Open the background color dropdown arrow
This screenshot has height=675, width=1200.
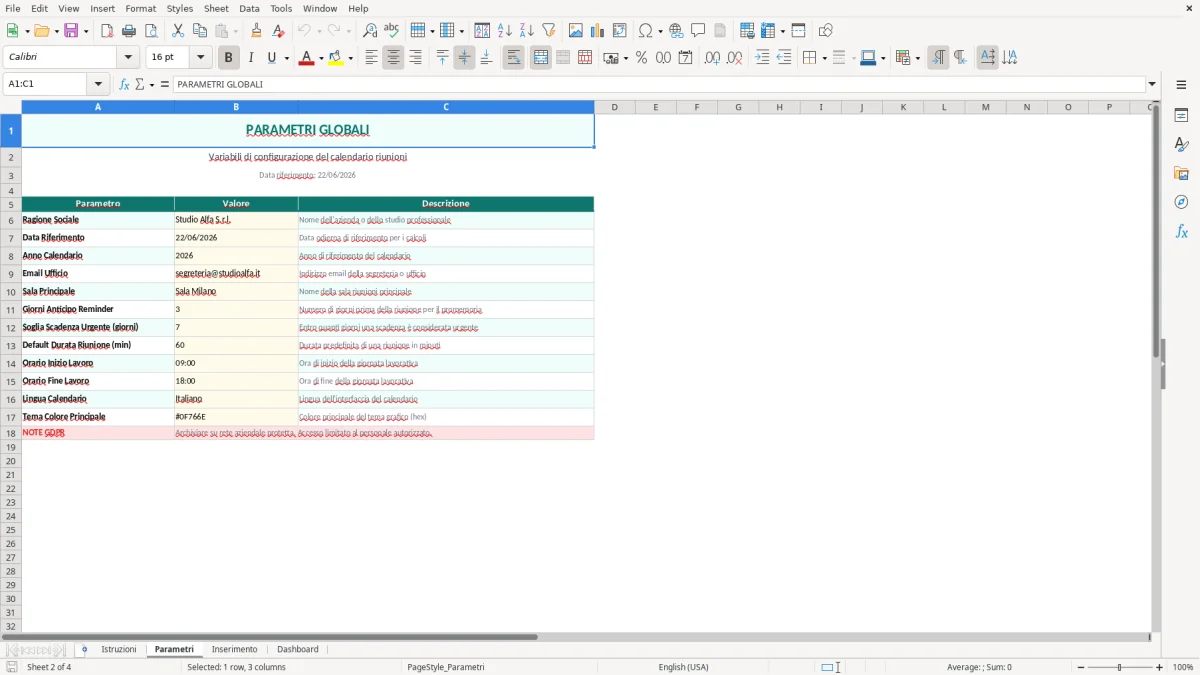coord(351,58)
